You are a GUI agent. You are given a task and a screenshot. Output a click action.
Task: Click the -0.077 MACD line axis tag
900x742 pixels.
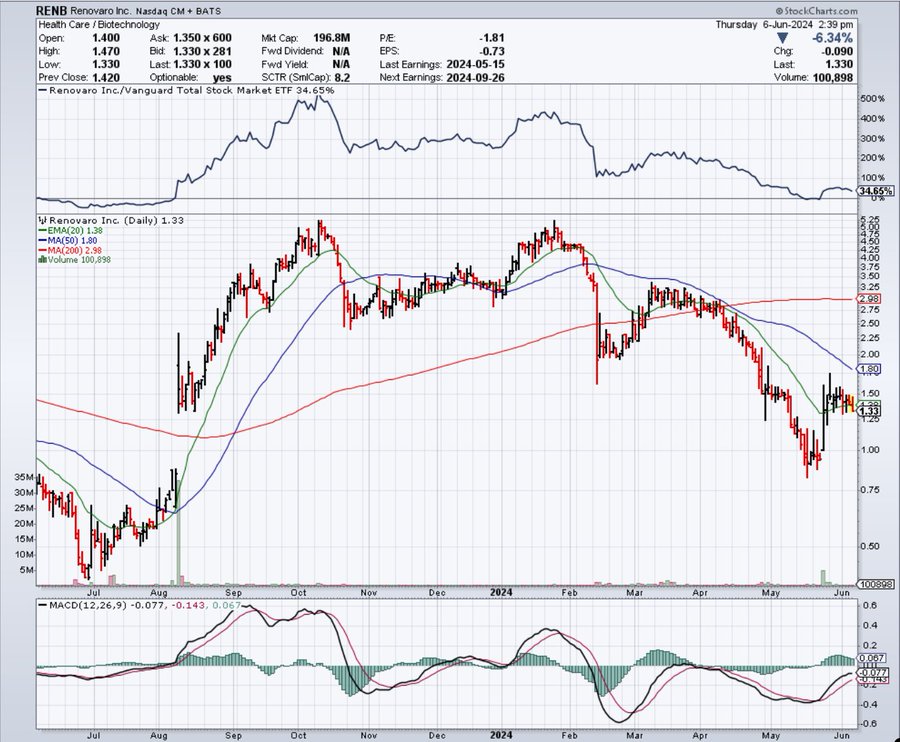(872, 672)
